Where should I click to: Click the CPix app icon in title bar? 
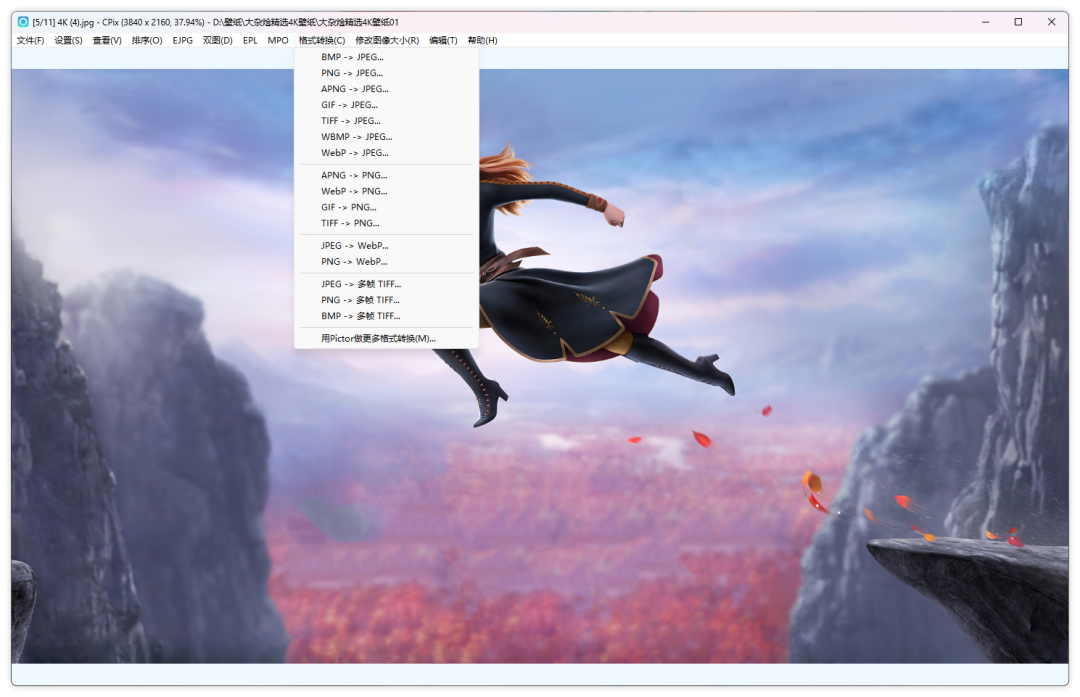23,22
